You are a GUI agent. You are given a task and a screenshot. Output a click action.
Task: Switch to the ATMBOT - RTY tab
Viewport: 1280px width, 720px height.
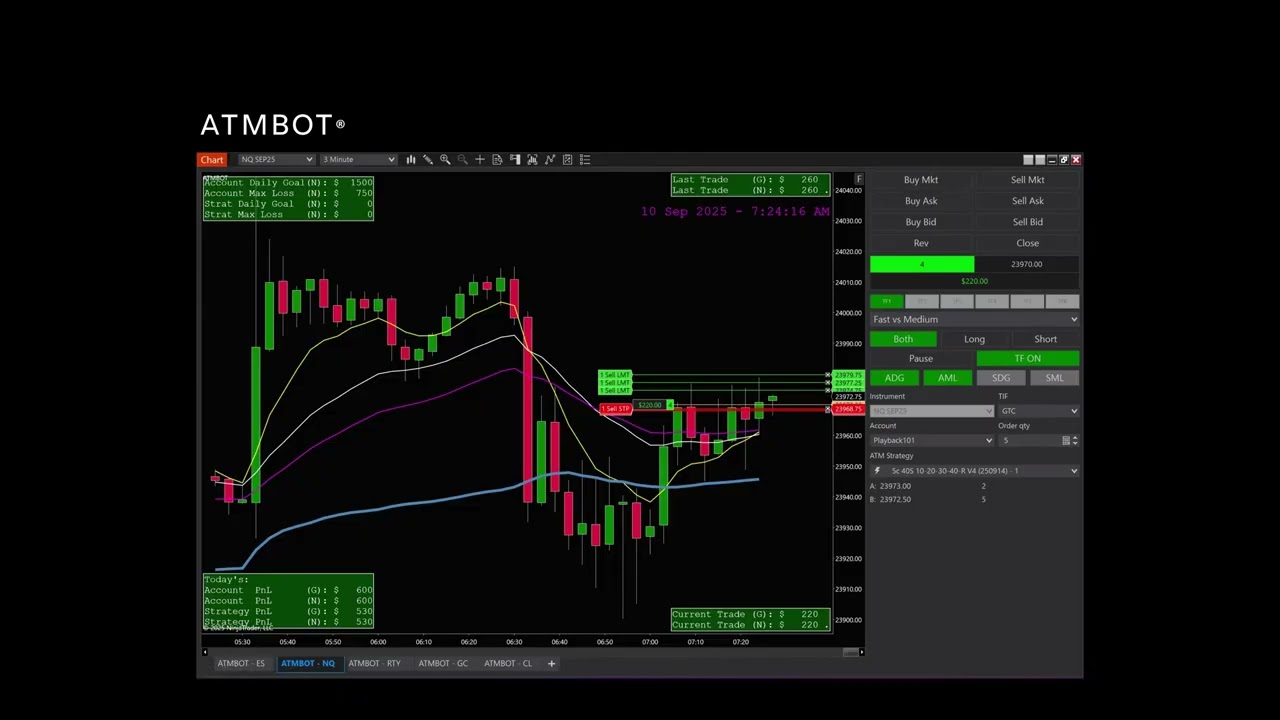[x=374, y=663]
